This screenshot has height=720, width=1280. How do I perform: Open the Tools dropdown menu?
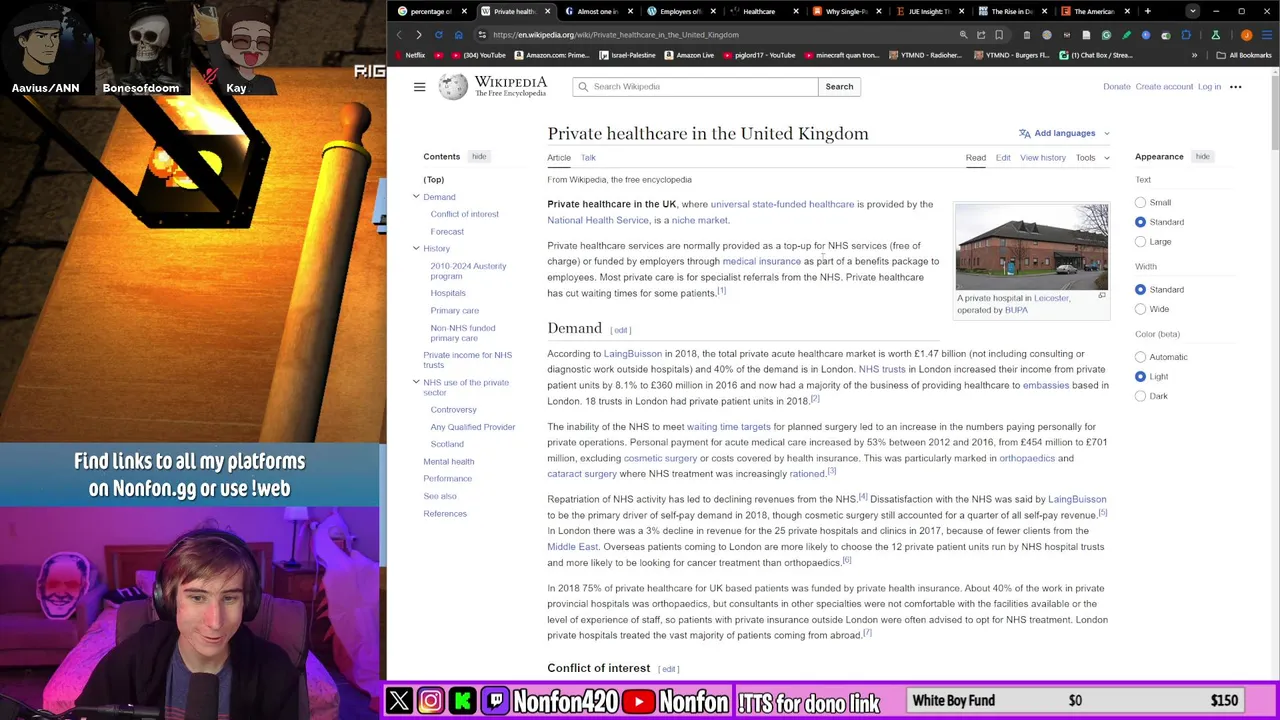tap(1092, 158)
